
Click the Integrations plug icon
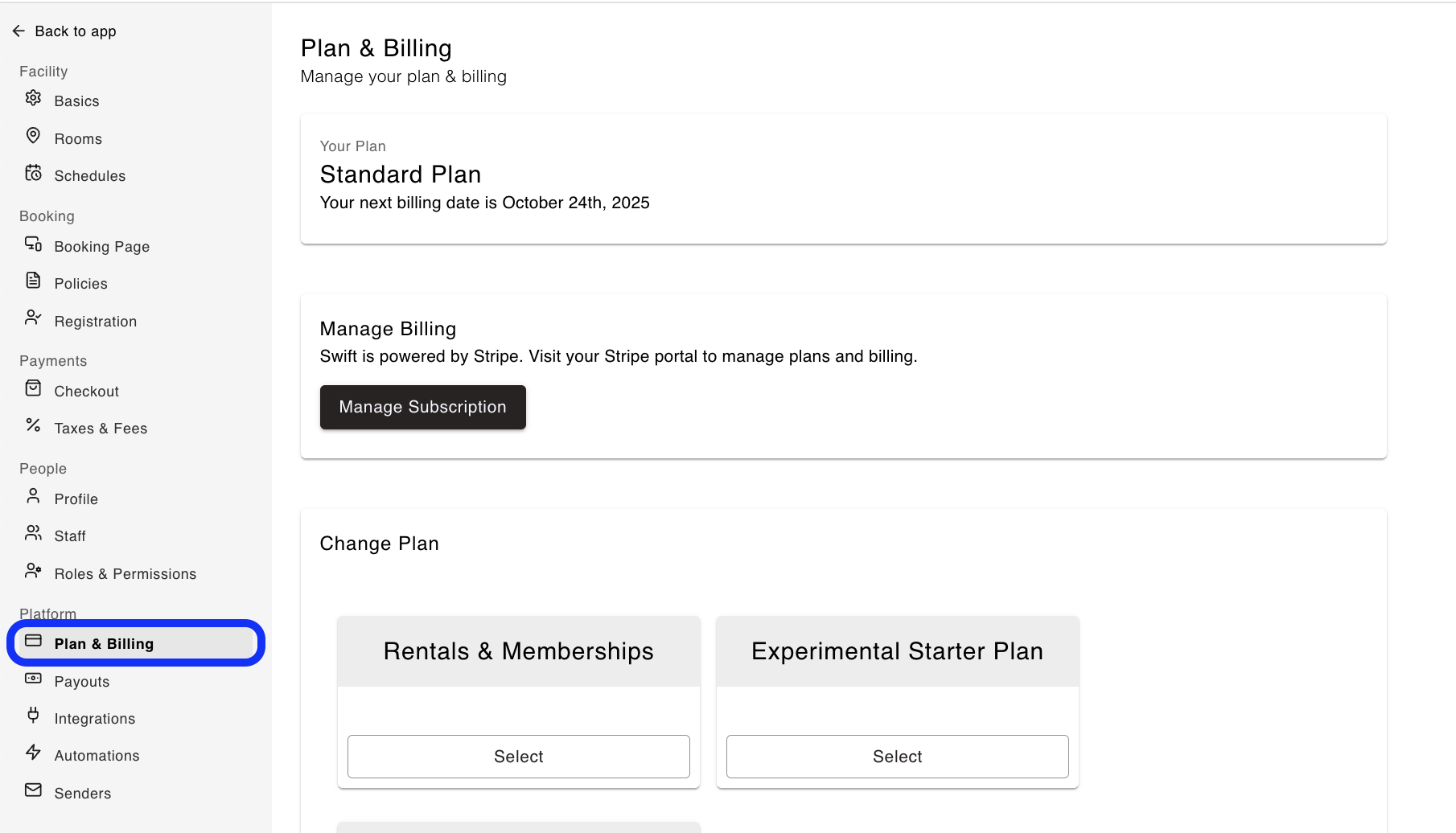[33, 715]
